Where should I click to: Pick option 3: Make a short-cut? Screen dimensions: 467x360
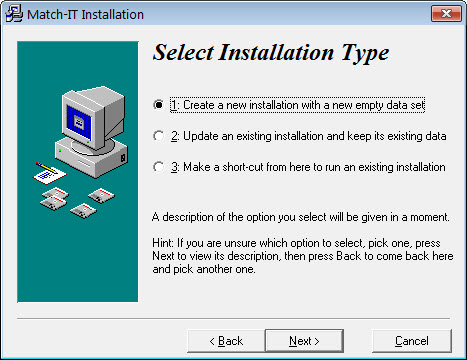pos(299,167)
